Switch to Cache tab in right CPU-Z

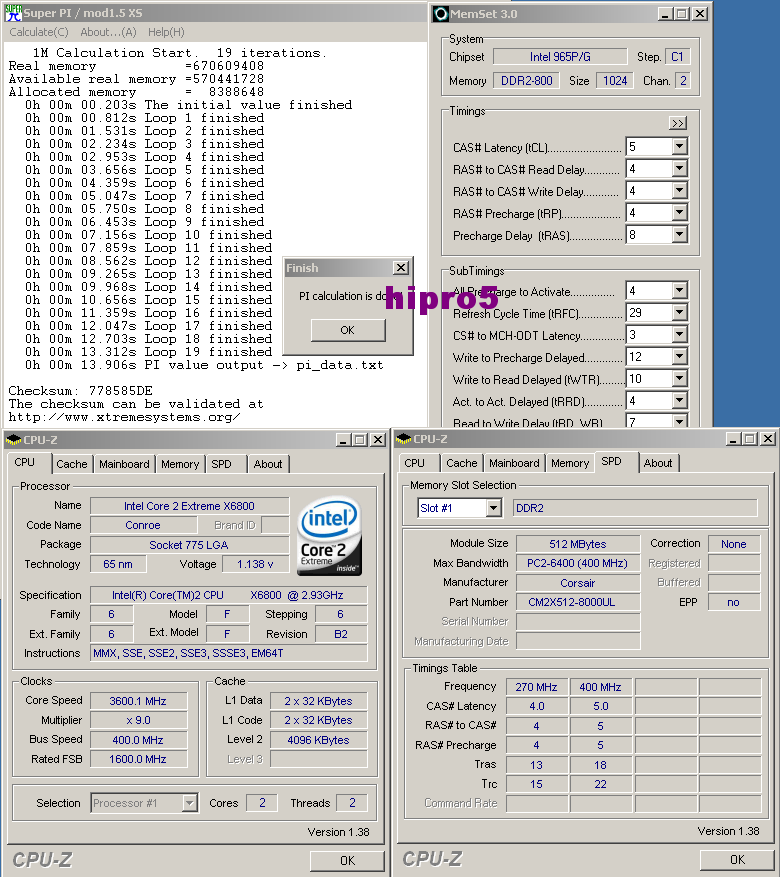462,463
